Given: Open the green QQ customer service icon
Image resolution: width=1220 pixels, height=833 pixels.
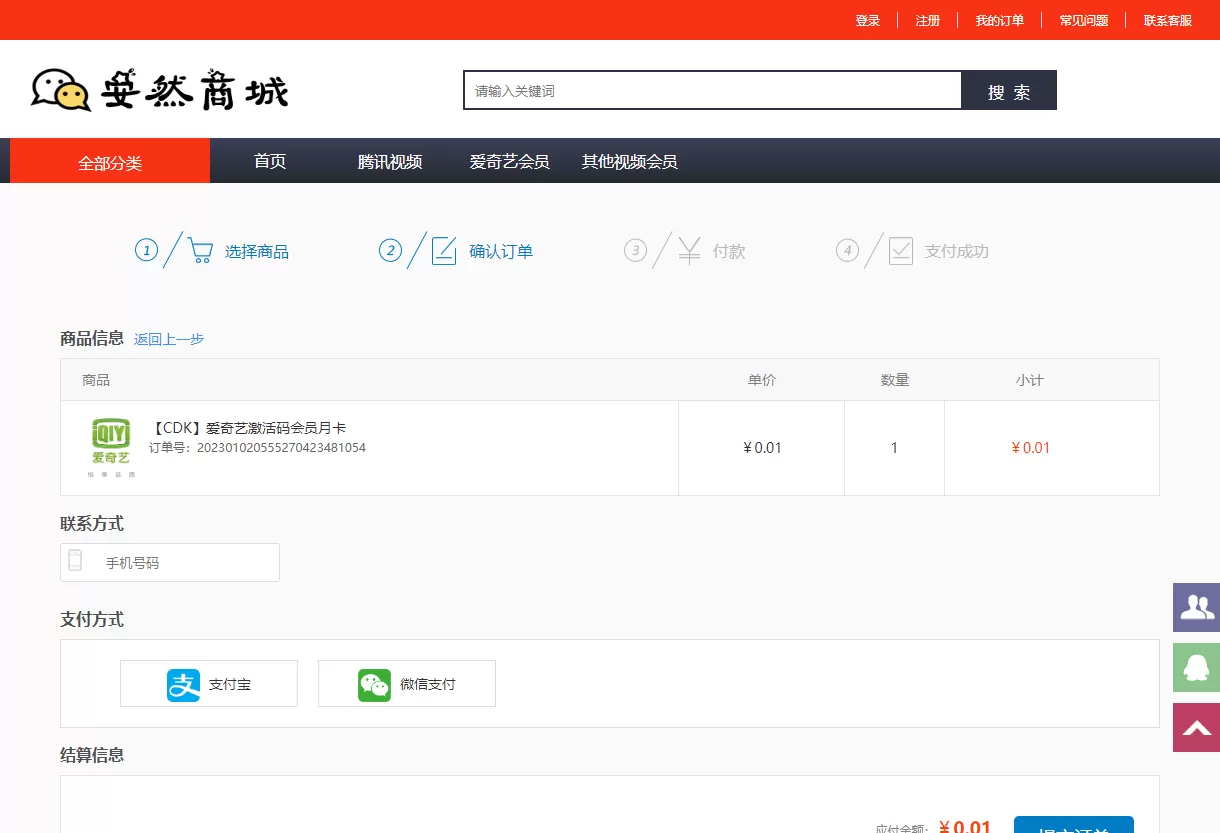Looking at the screenshot, I should pyautogui.click(x=1196, y=667).
